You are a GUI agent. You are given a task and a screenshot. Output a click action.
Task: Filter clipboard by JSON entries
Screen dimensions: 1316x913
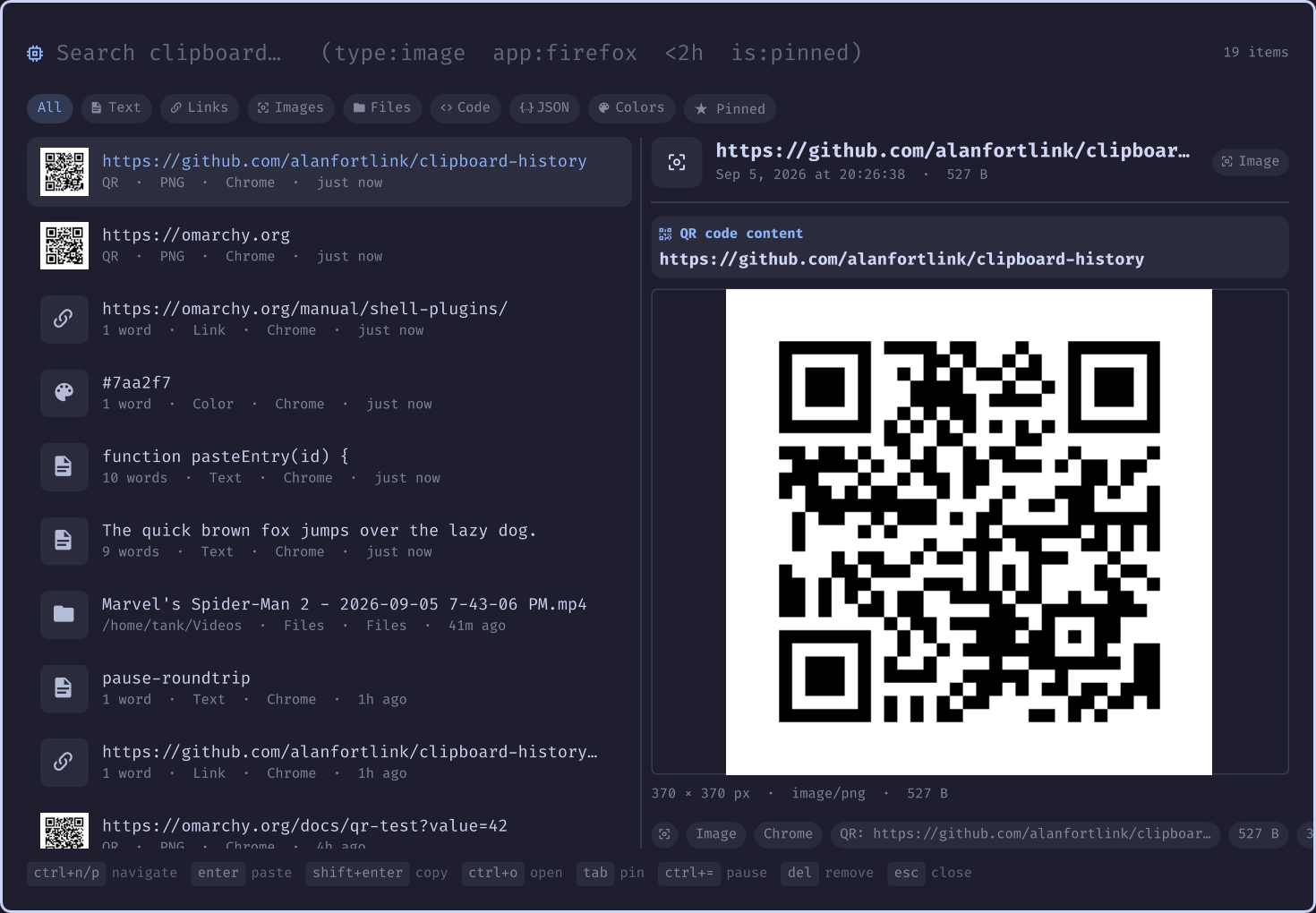point(544,107)
